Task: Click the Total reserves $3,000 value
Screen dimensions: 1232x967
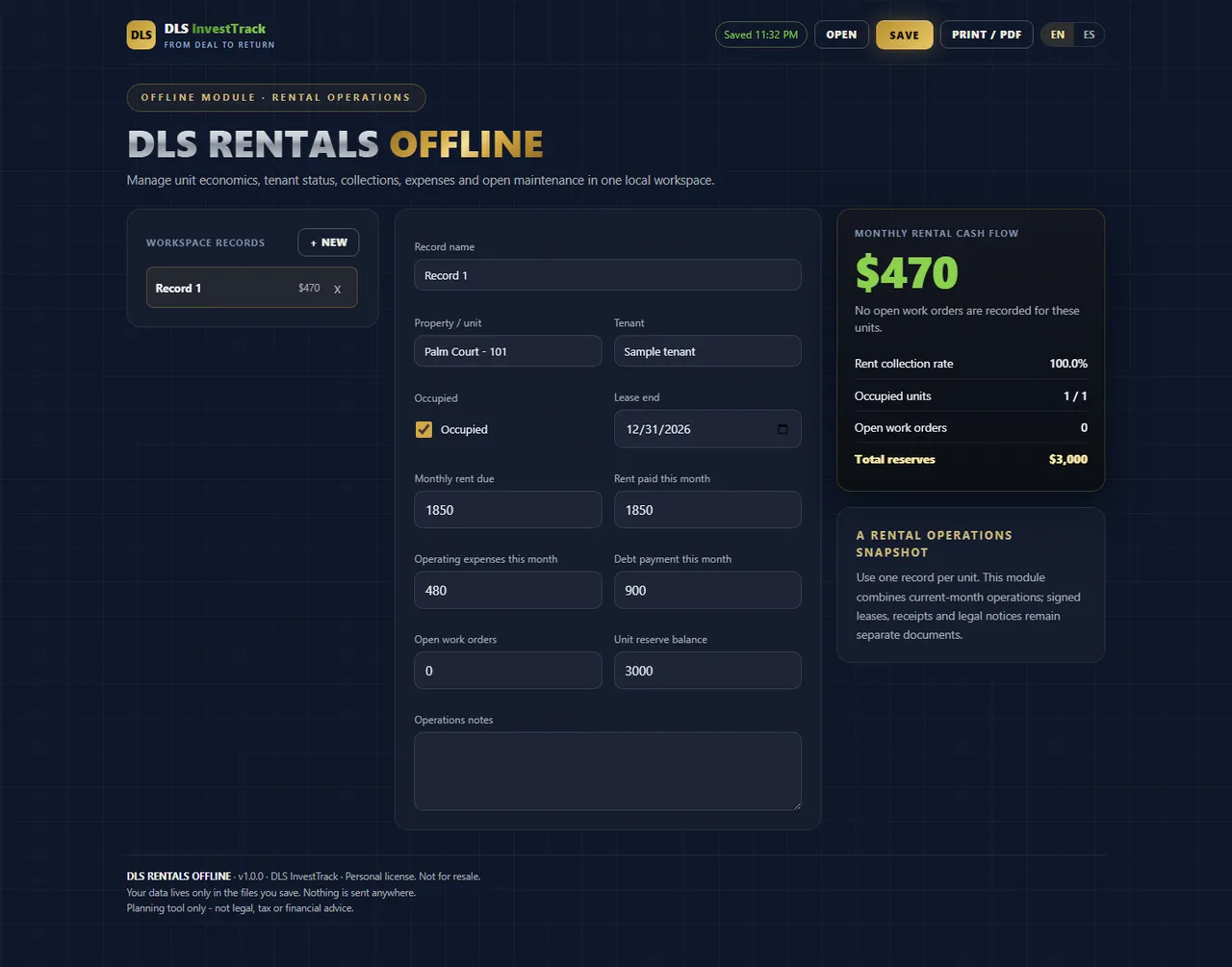Action: 1068,459
